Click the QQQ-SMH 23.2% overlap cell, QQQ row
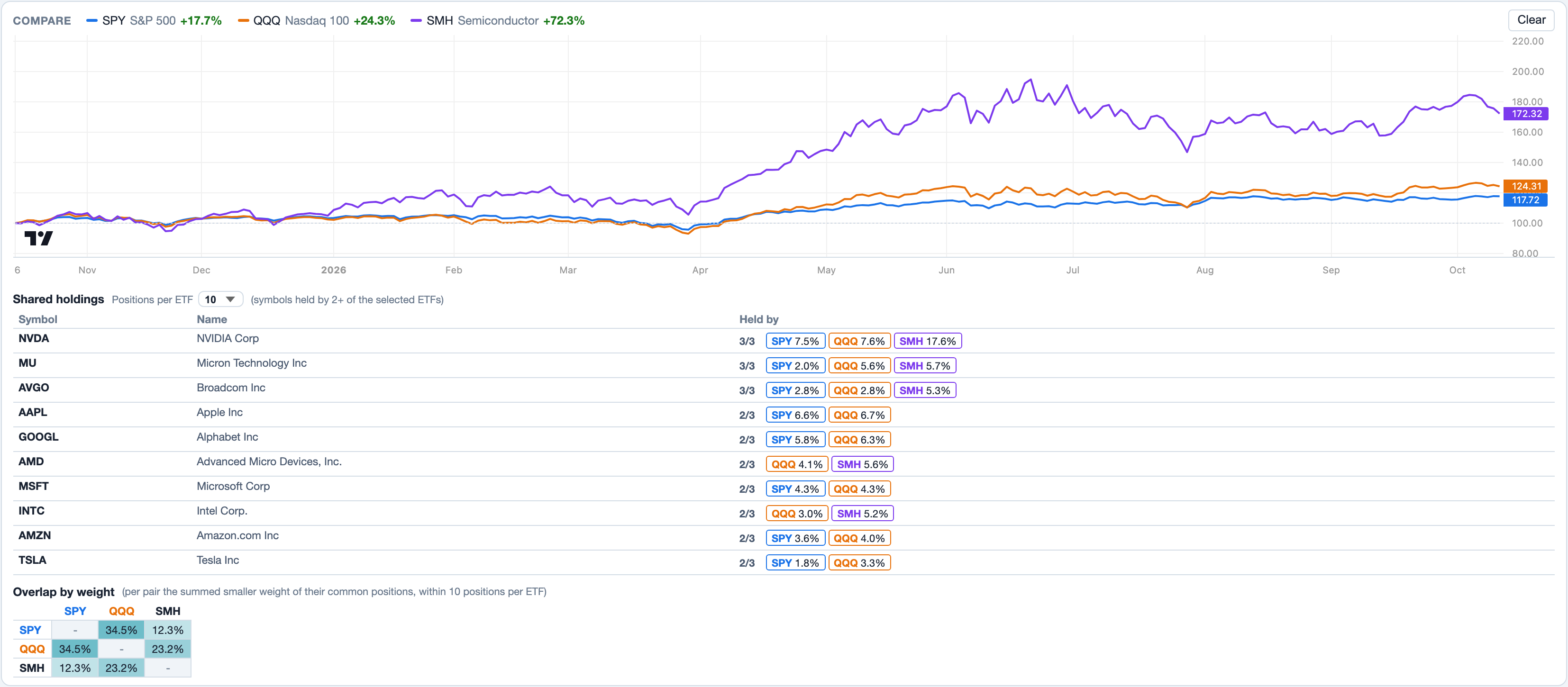This screenshot has width=1568, height=687. tap(167, 649)
